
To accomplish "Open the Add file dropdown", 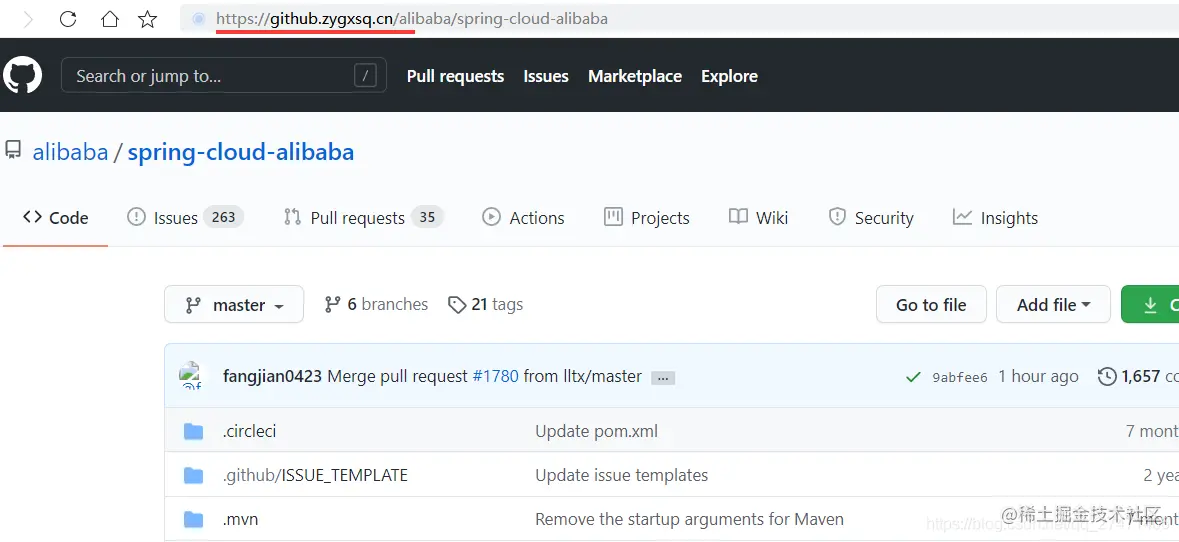I will click(x=1053, y=304).
